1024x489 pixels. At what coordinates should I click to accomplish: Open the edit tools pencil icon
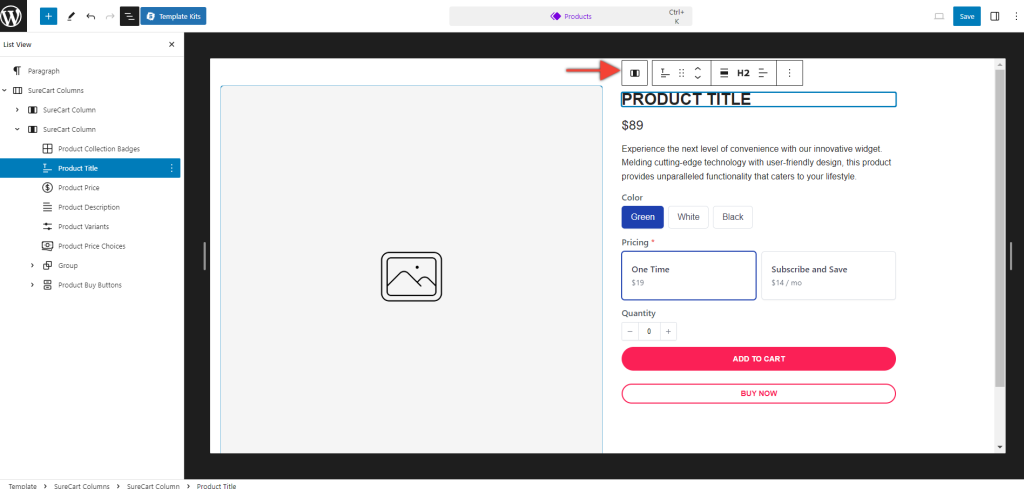70,16
